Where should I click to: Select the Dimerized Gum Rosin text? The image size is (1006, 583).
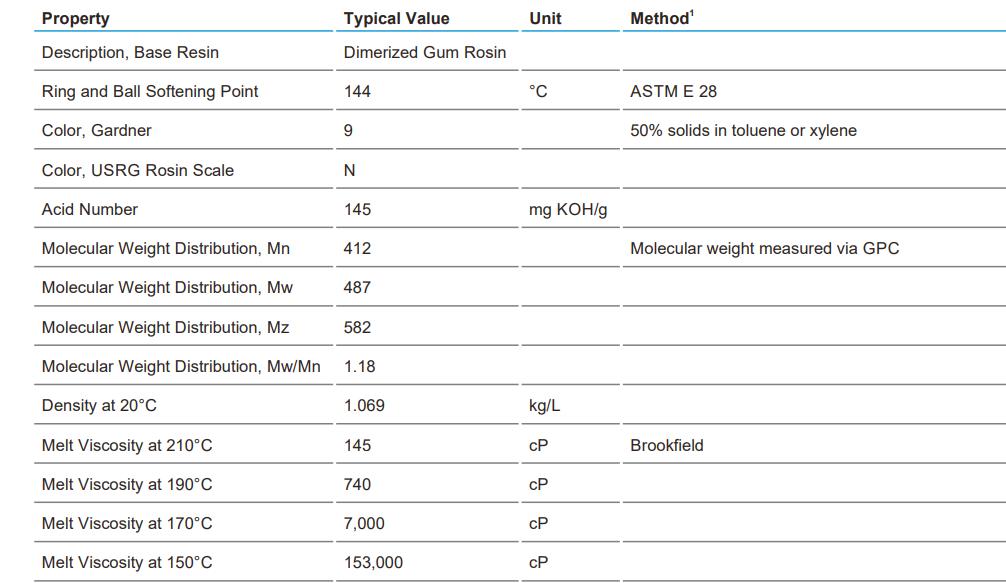[425, 52]
